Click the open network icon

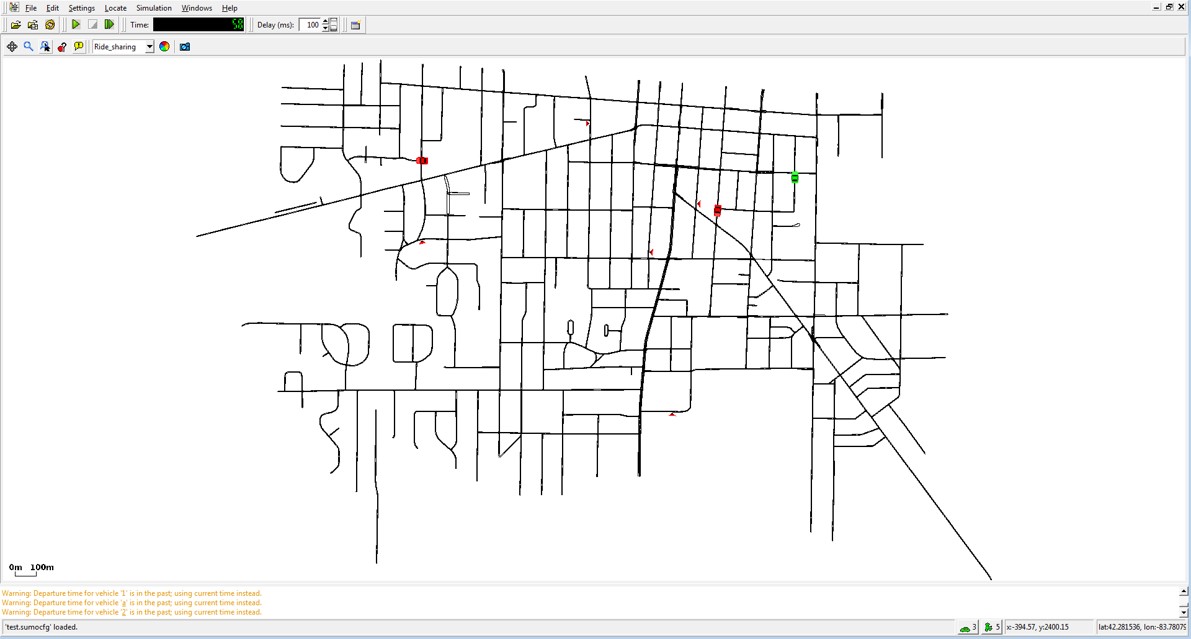coord(33,25)
